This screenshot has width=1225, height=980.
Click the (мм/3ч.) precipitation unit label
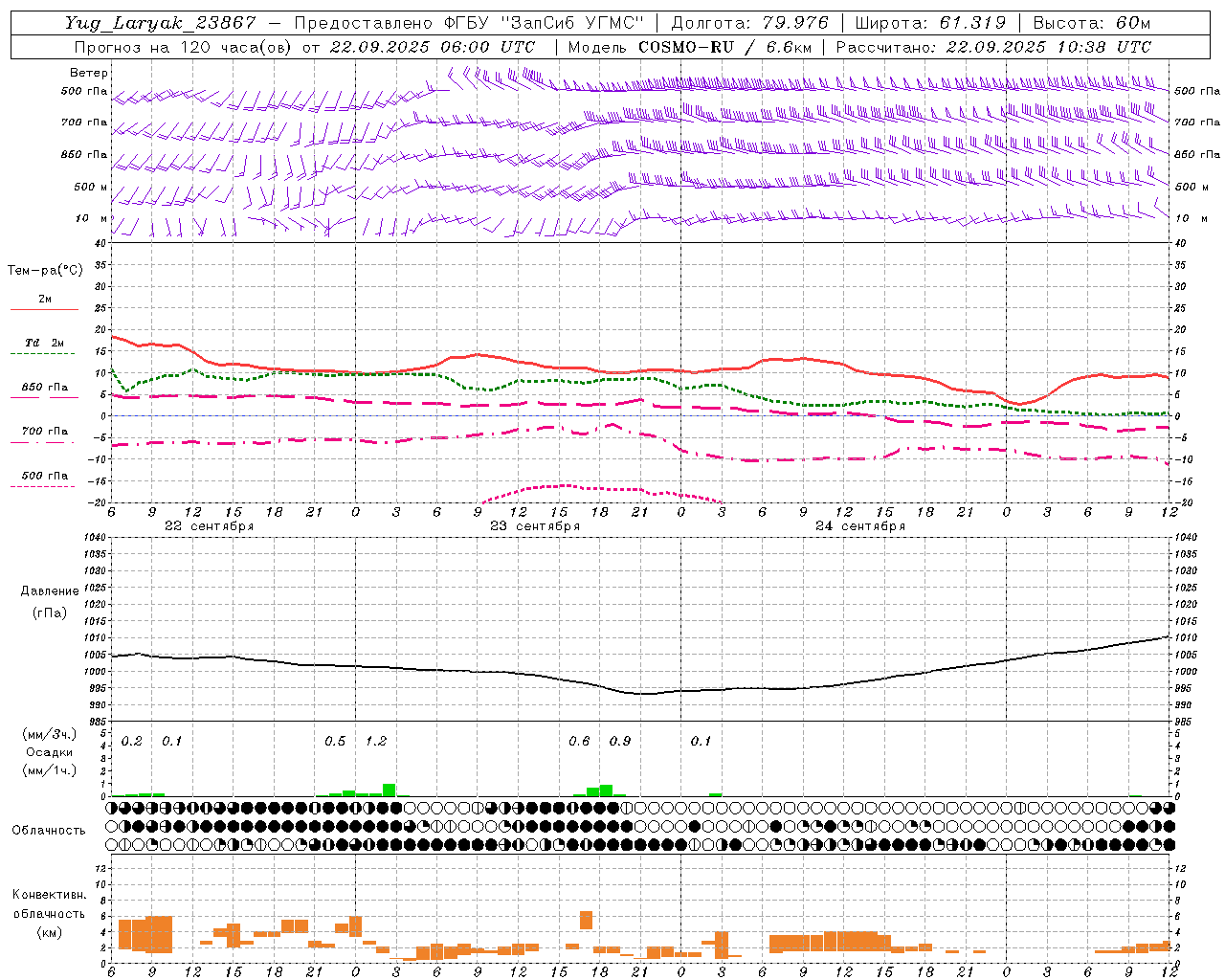(50, 735)
